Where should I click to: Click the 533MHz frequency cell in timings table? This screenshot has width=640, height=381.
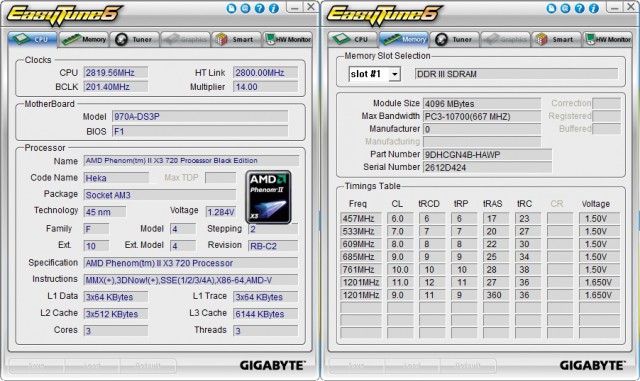pyautogui.click(x=361, y=231)
